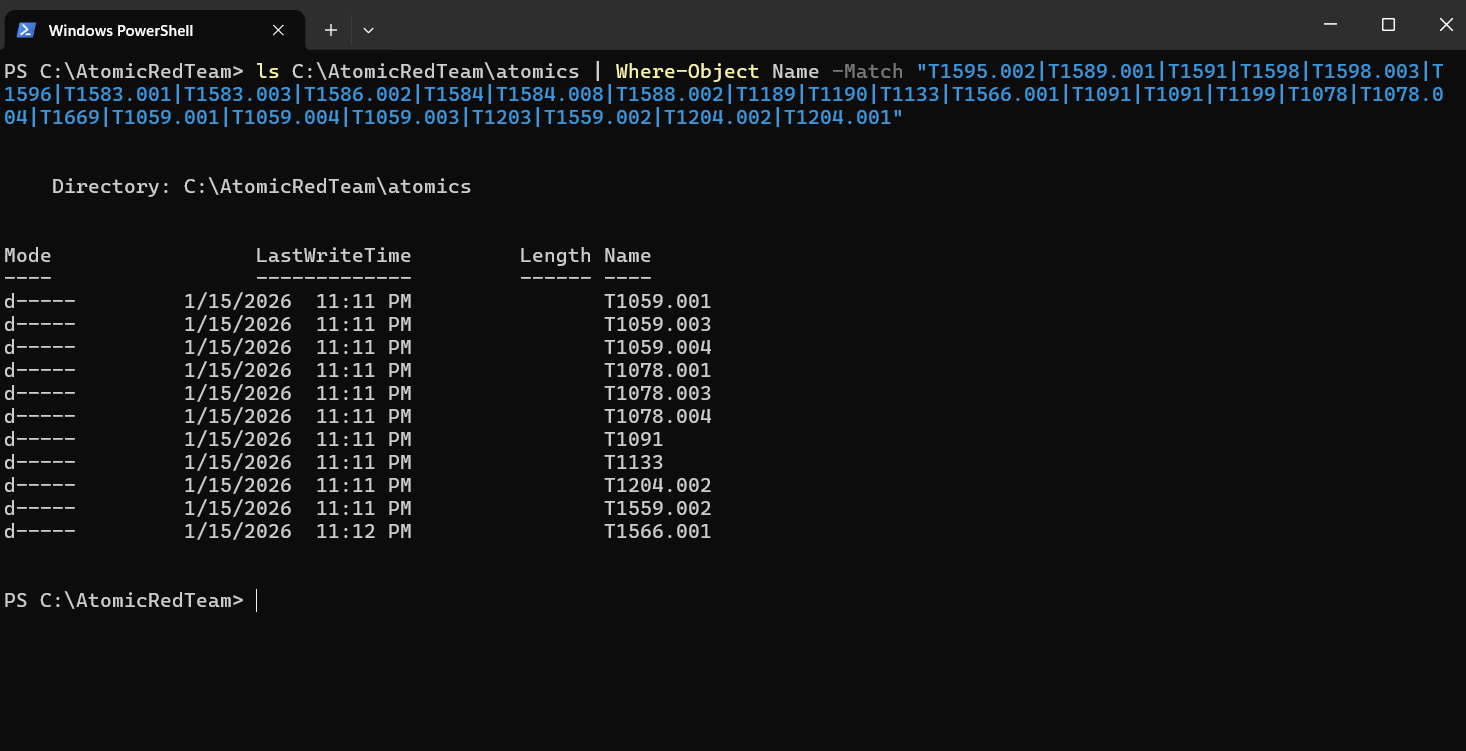Viewport: 1466px width, 751px height.
Task: Click the T1091 directory name
Action: pos(632,439)
